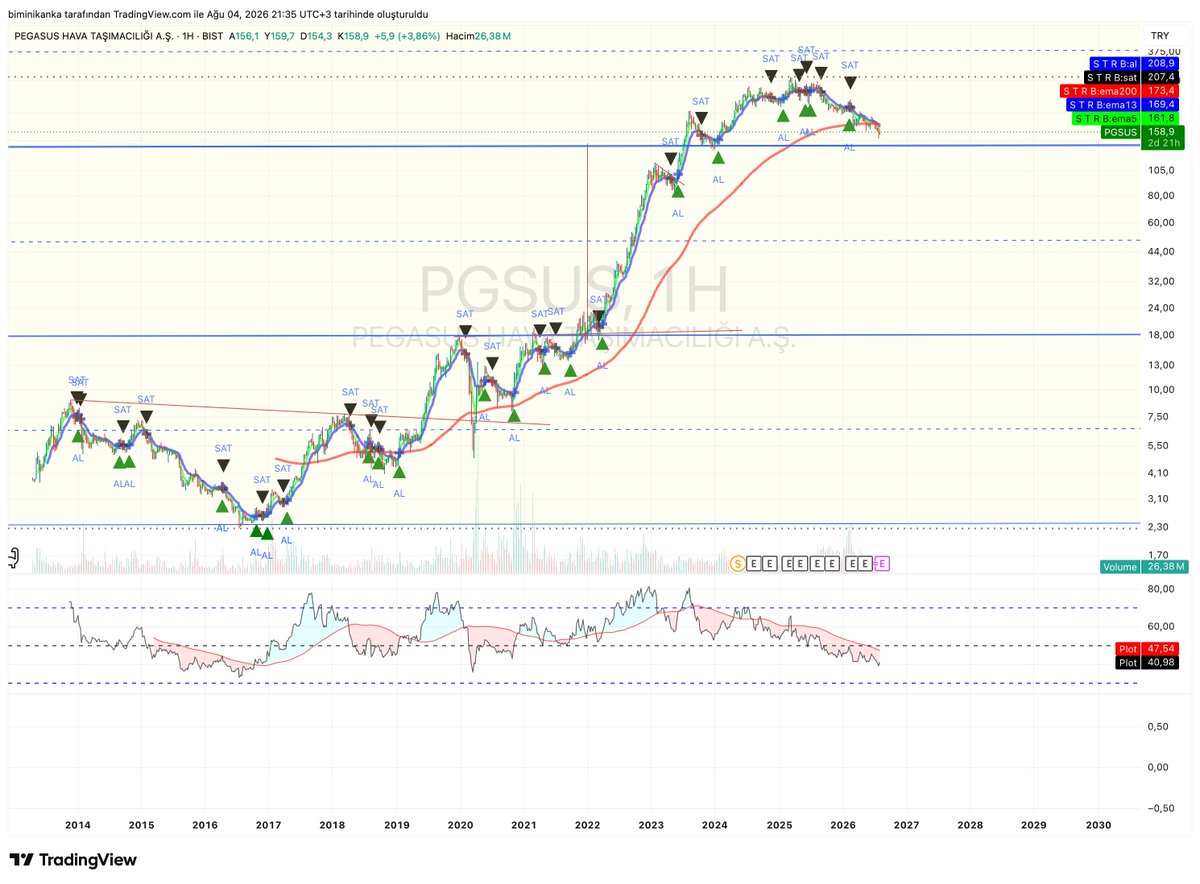1200x884 pixels.
Task: Click the Volume 26,38 M axis label
Action: 1143,566
